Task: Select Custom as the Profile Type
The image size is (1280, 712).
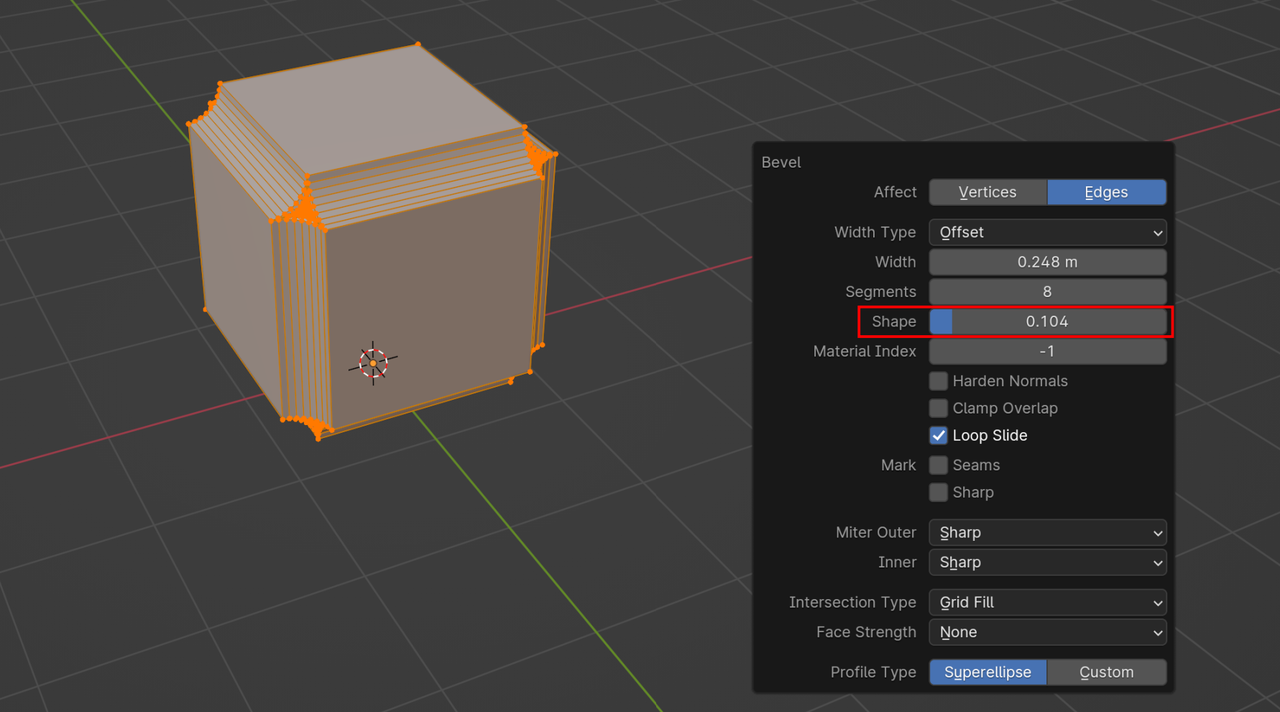Action: click(1107, 672)
